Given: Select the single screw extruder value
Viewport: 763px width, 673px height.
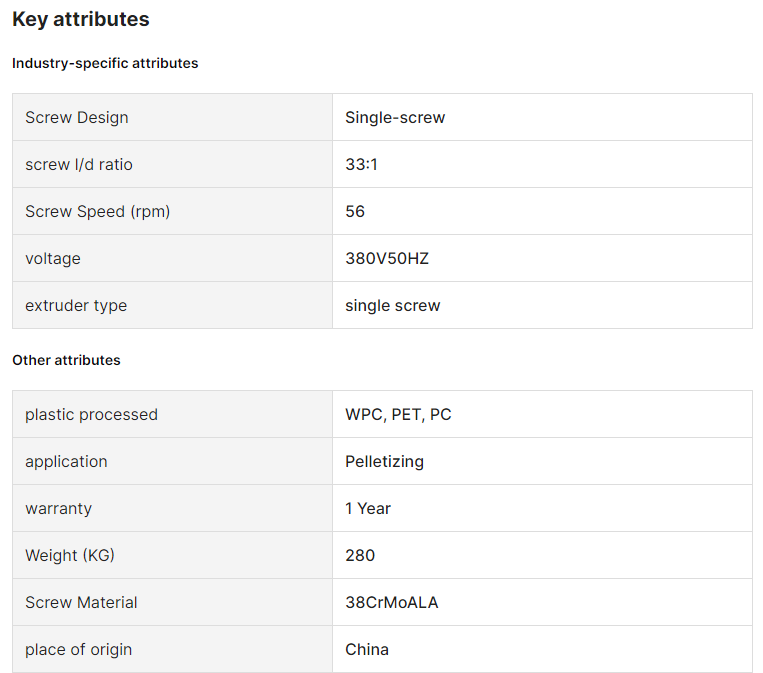Looking at the screenshot, I should pos(393,306).
